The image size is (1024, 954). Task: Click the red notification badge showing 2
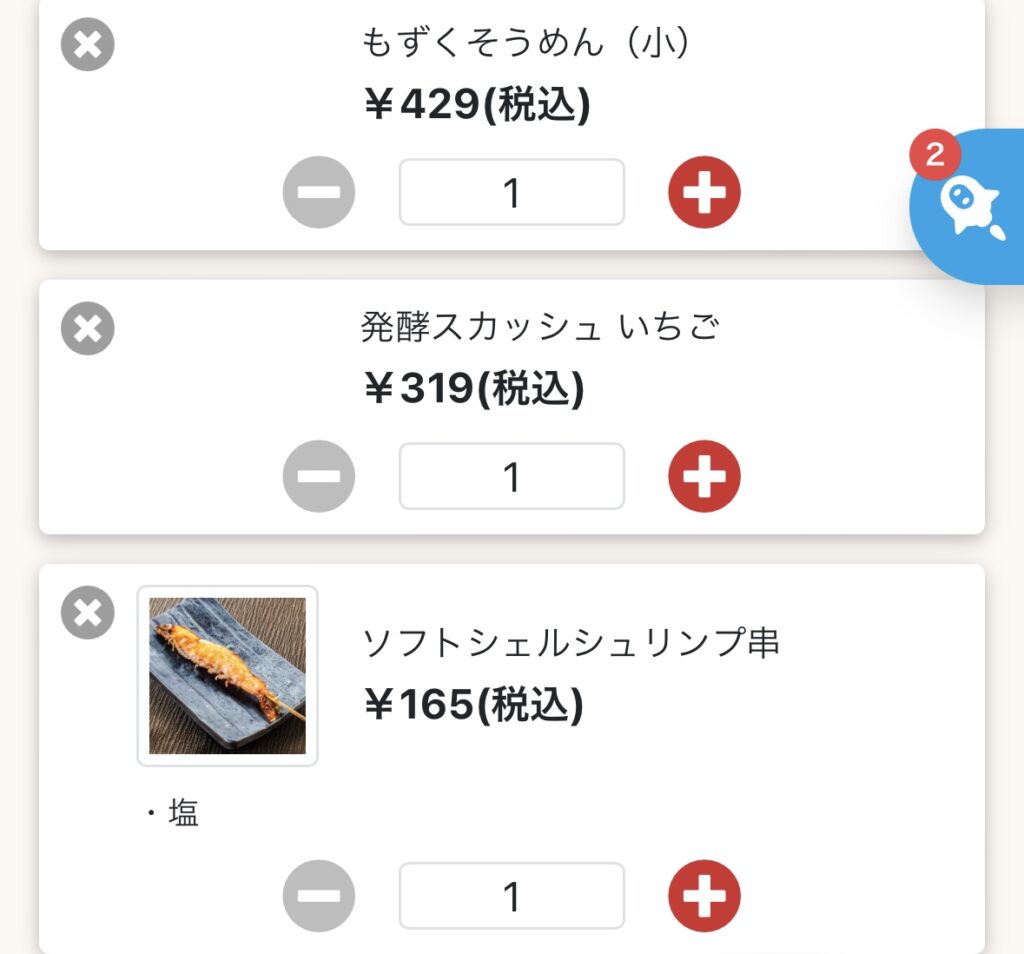point(935,155)
